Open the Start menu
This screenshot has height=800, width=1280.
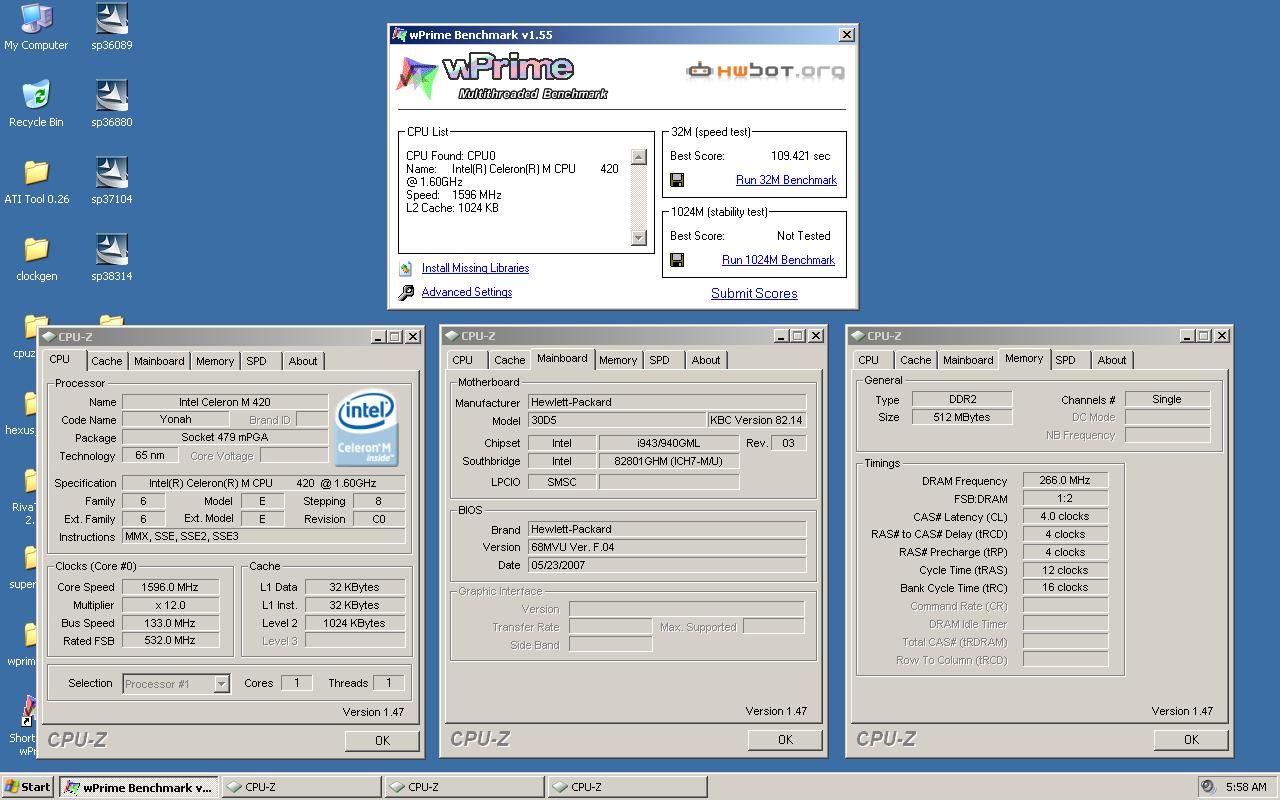[28, 787]
